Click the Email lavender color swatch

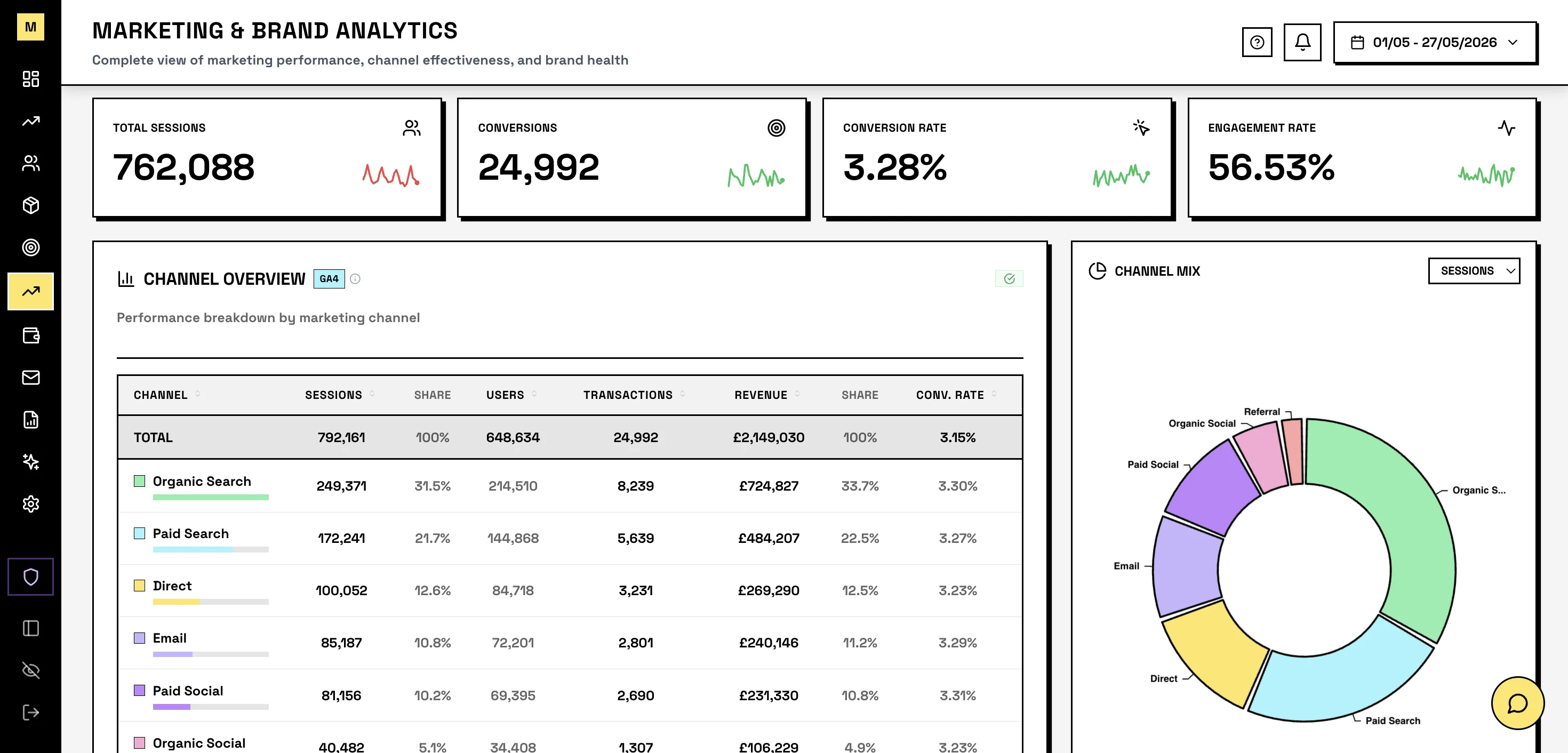pos(139,638)
